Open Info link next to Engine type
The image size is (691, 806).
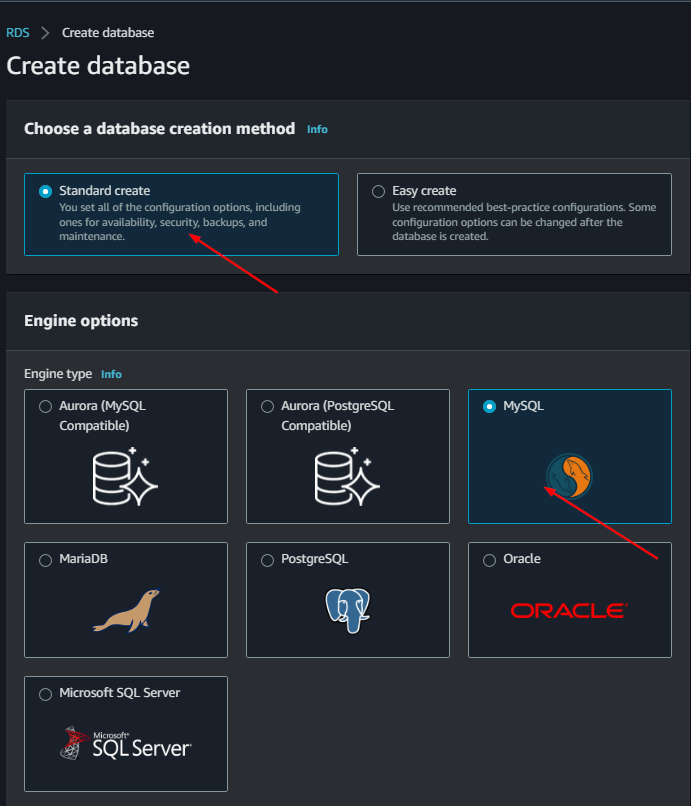click(111, 374)
